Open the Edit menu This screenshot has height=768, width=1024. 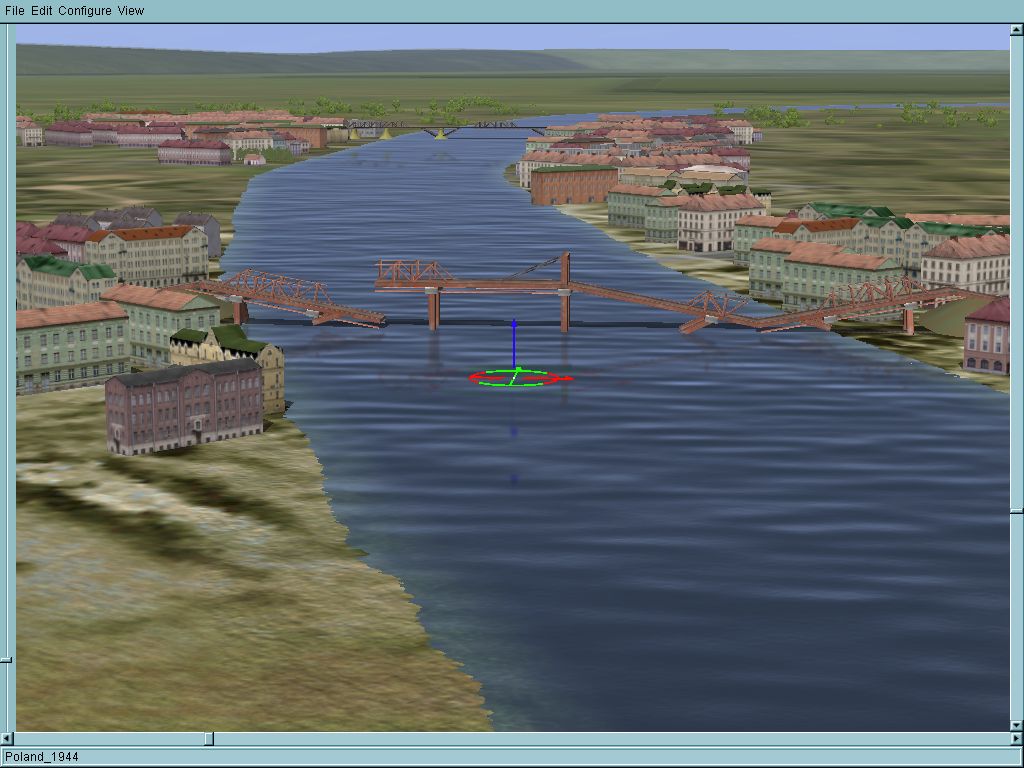click(x=41, y=10)
